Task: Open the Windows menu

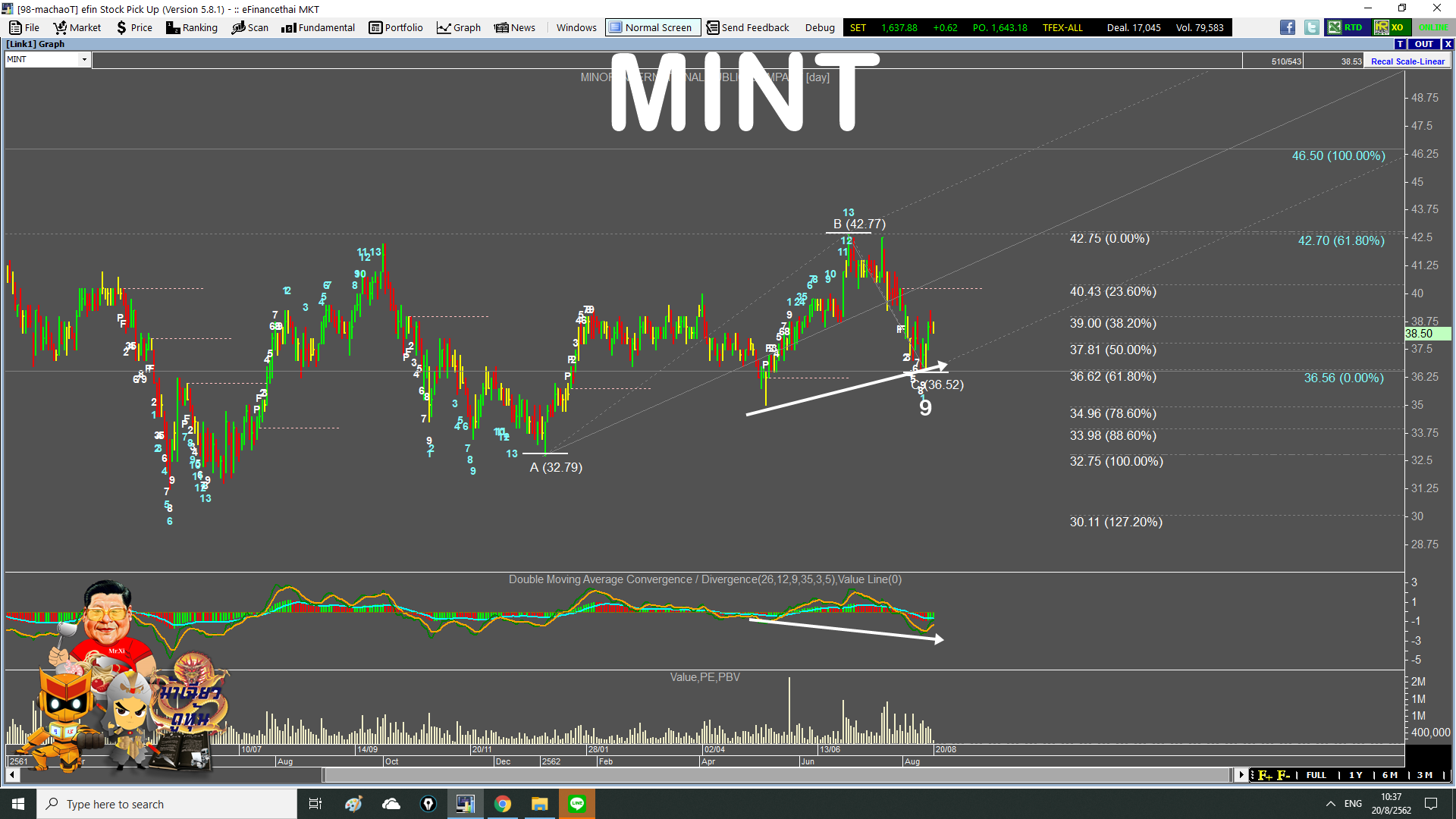Action: 576,27
